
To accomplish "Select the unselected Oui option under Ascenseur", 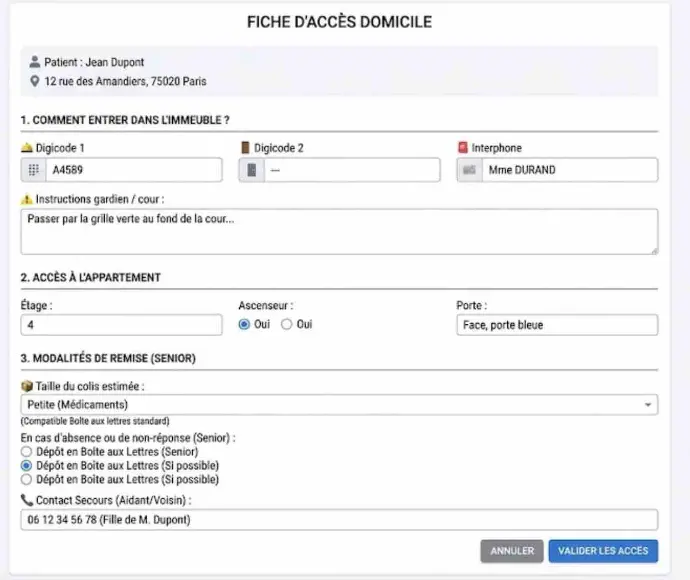I will [x=287, y=325].
